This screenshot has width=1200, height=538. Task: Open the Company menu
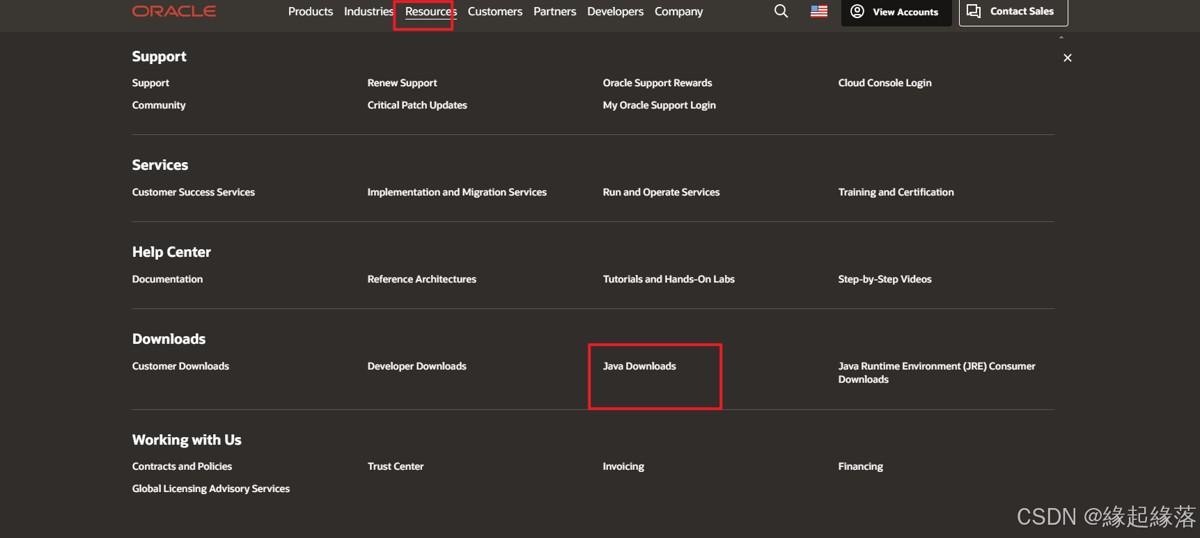678,12
